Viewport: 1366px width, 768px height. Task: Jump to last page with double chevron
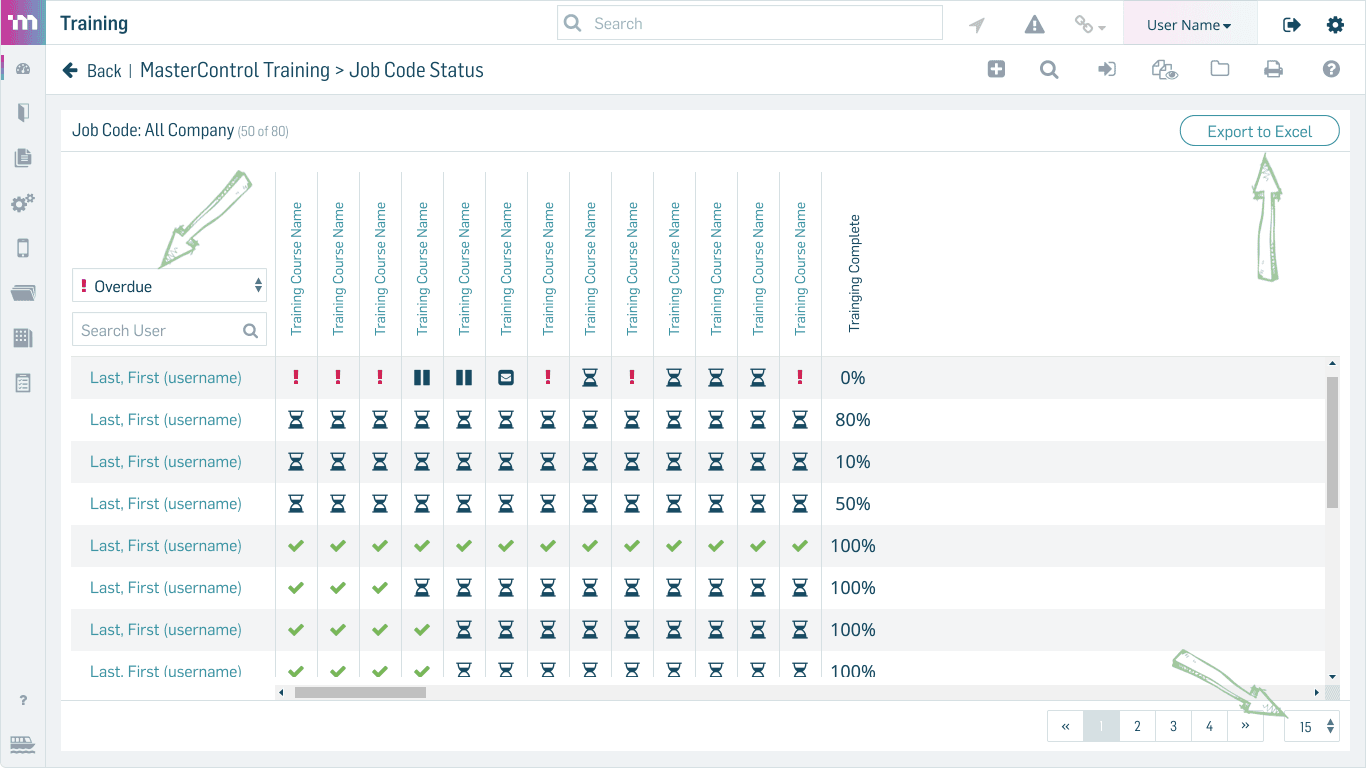pos(1245,727)
